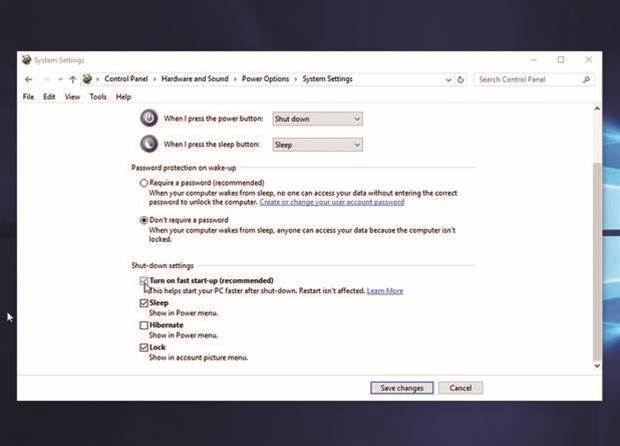Open the sleep button action dropdown
Image resolution: width=620 pixels, height=446 pixels.
pyautogui.click(x=317, y=145)
